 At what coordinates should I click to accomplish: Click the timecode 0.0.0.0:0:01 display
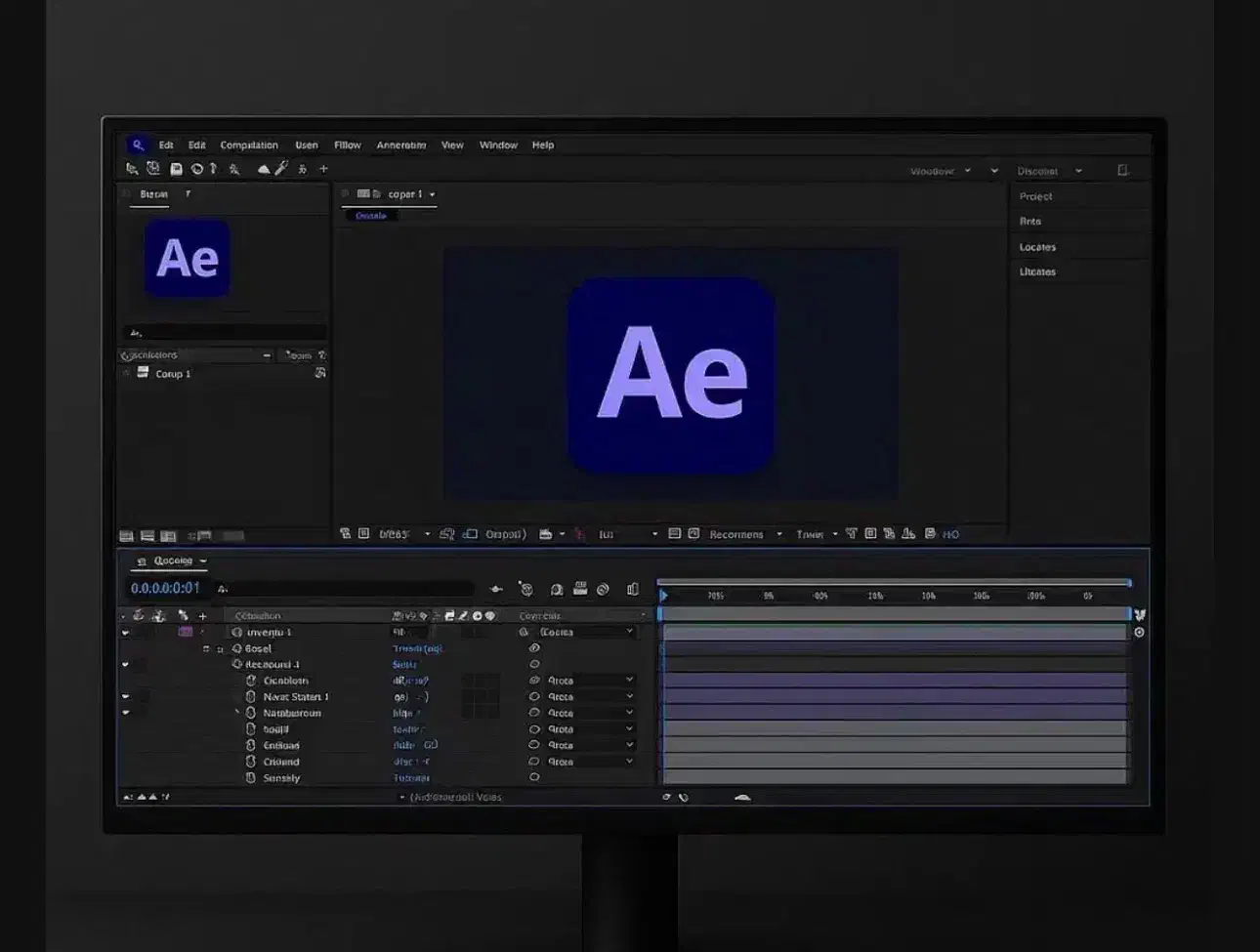(x=165, y=588)
